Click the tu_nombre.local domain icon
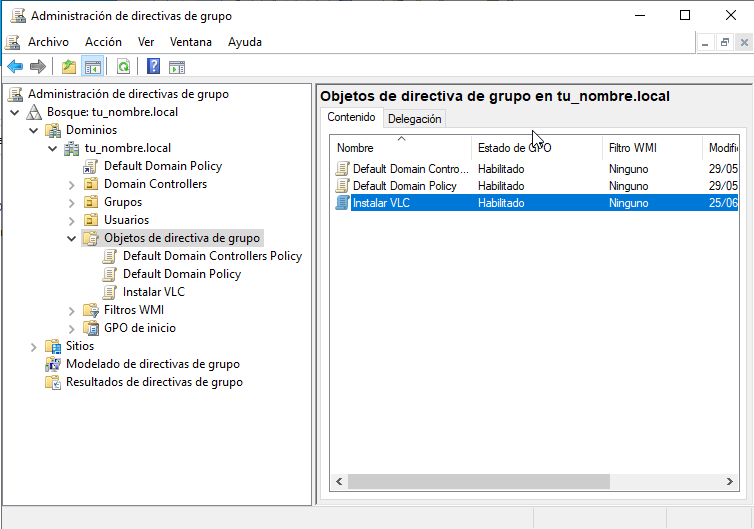754x529 pixels. coord(72,148)
